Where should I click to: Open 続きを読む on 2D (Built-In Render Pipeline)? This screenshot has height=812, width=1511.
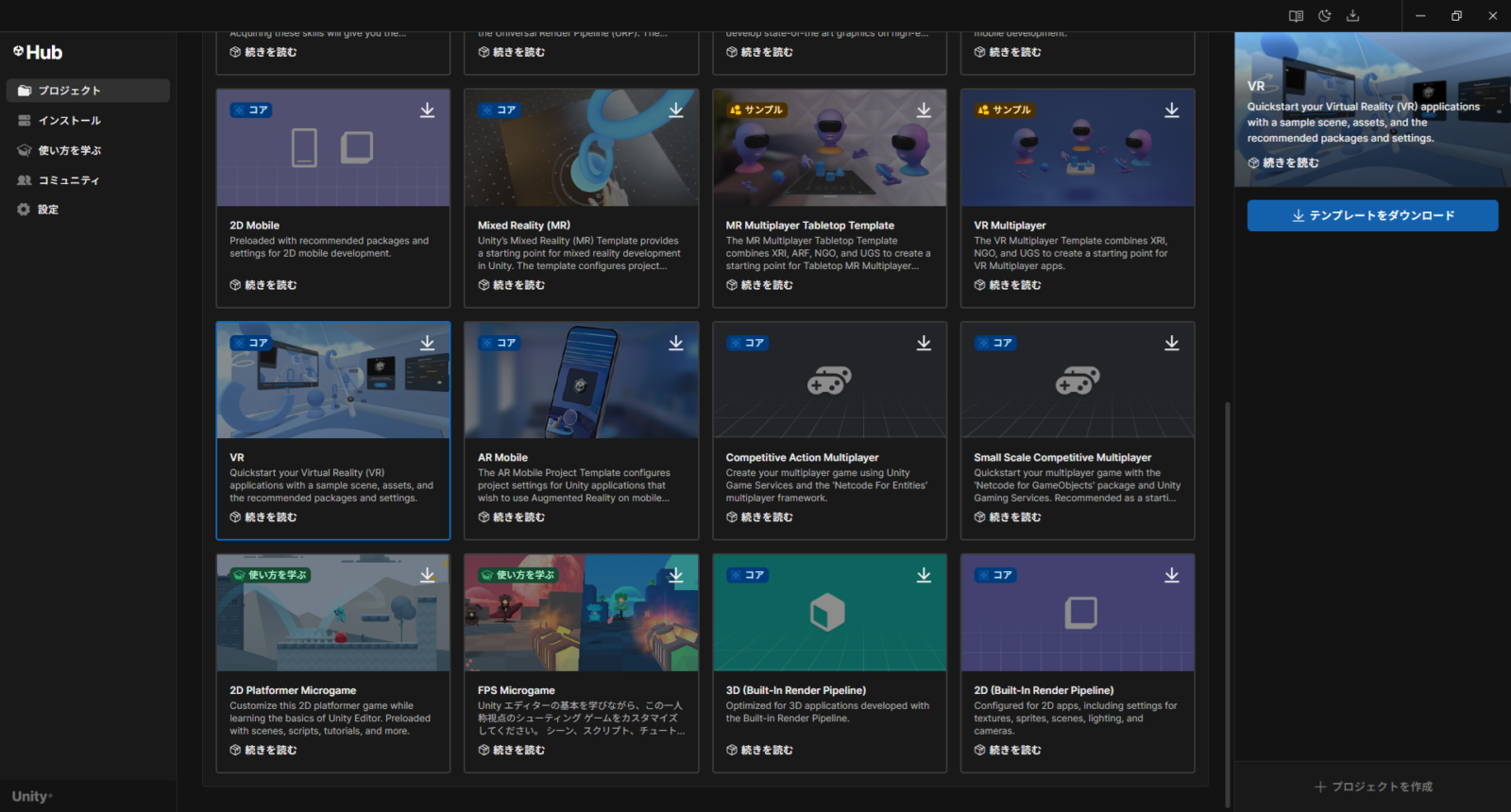point(1008,751)
